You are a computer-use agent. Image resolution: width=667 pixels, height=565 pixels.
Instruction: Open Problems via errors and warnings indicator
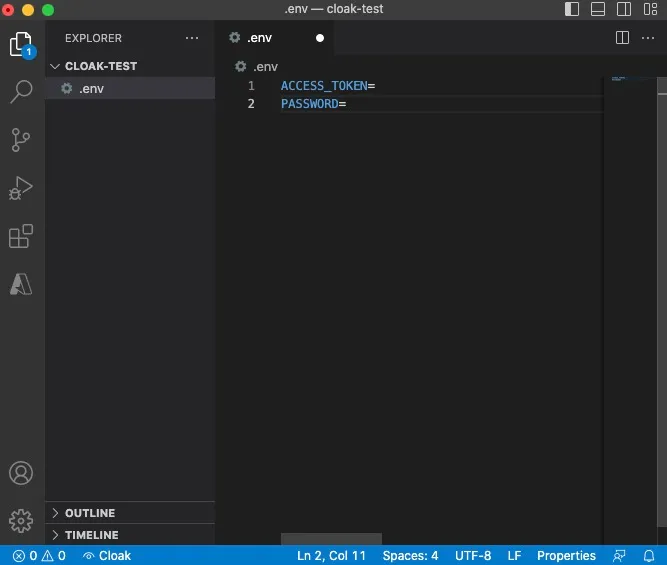[39, 555]
